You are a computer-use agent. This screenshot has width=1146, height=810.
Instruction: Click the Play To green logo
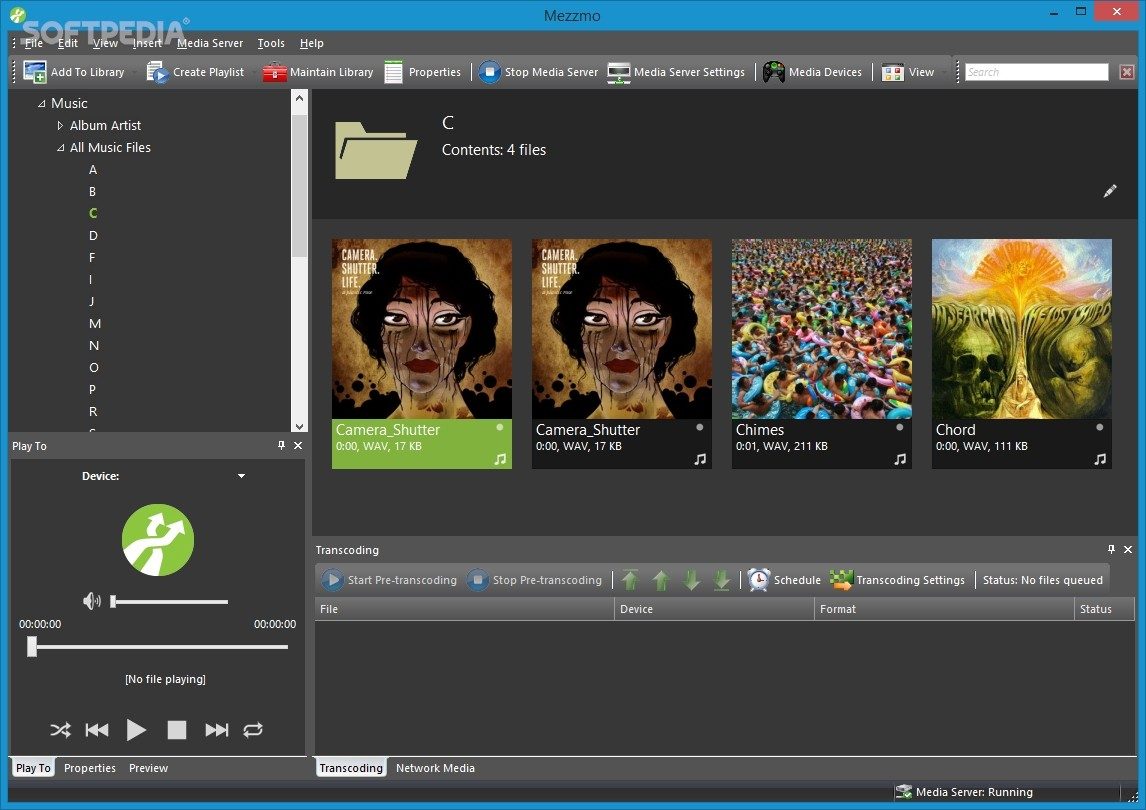pyautogui.click(x=158, y=540)
